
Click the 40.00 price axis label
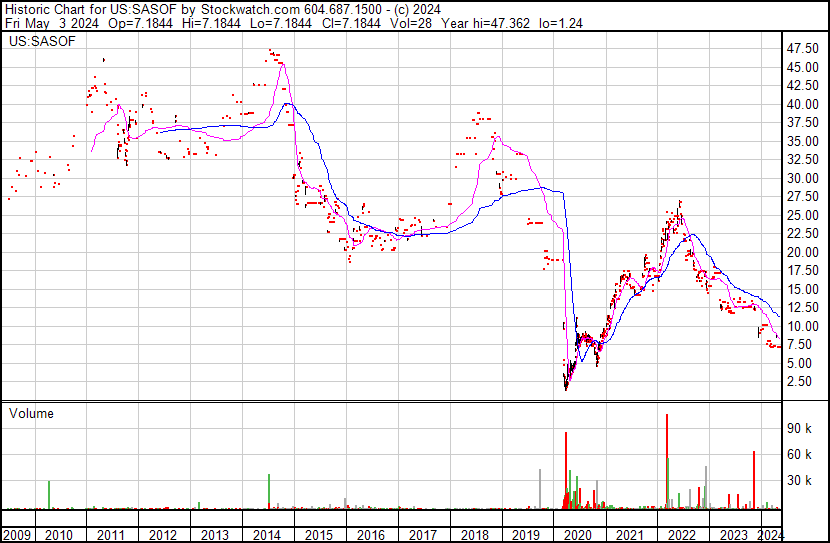(x=802, y=104)
